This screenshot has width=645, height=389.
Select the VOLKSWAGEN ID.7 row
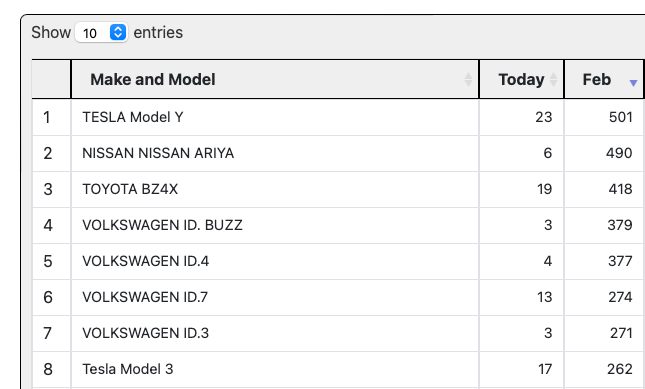[338, 297]
